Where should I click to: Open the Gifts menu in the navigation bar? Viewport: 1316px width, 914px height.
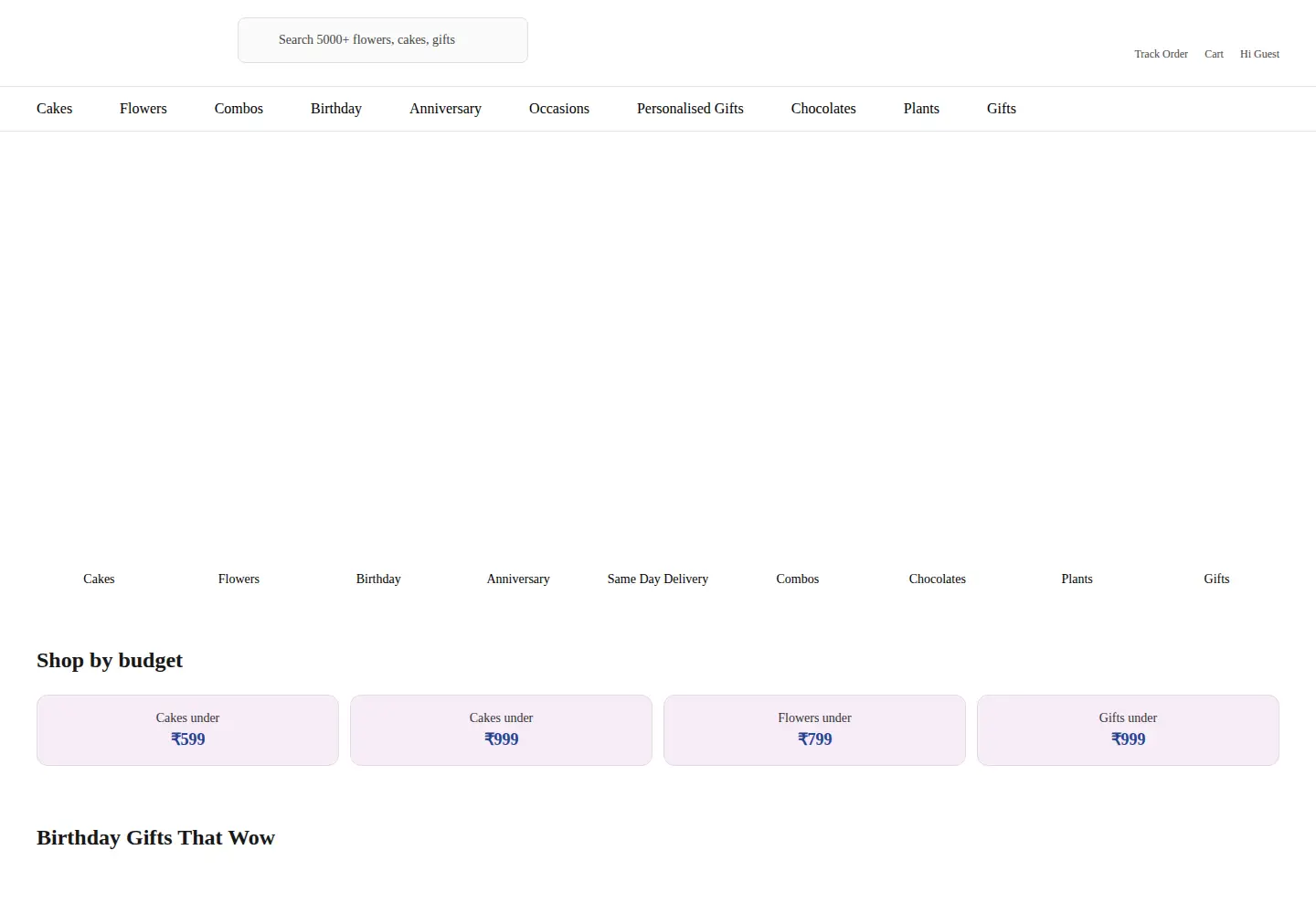1002,109
